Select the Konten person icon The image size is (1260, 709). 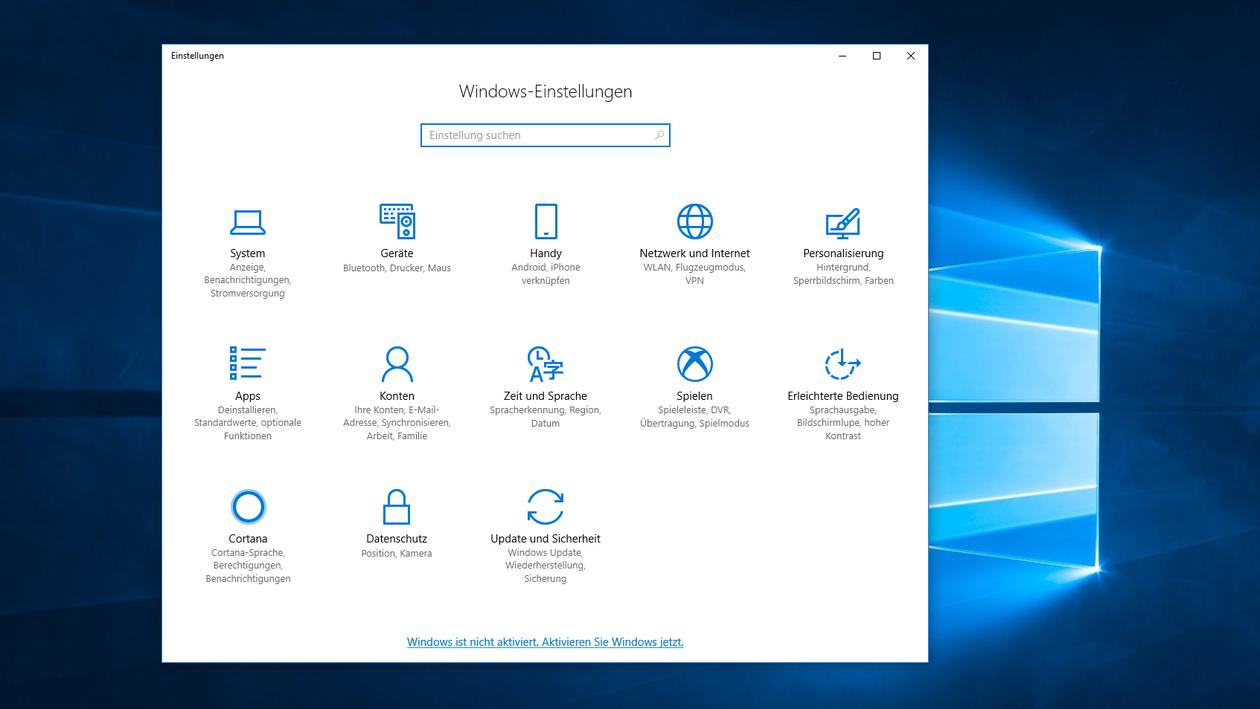click(x=397, y=364)
